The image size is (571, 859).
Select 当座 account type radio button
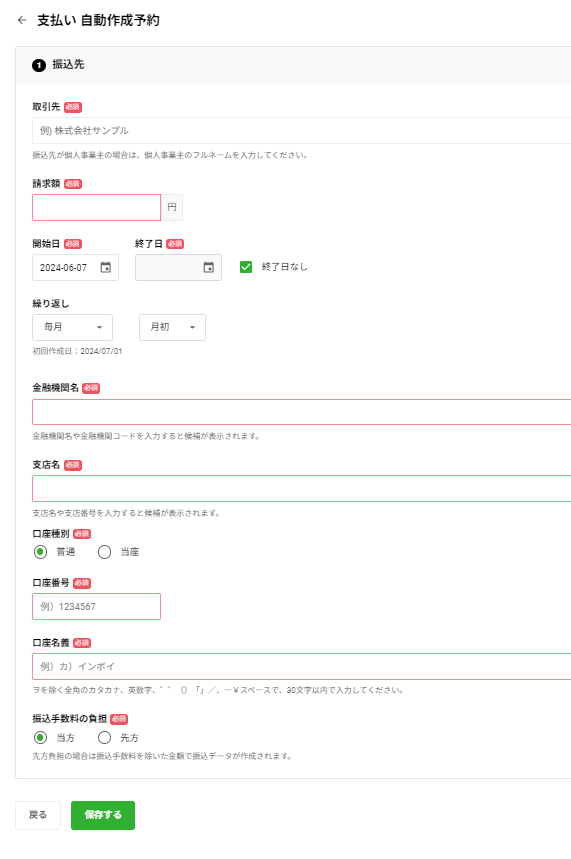click(104, 552)
